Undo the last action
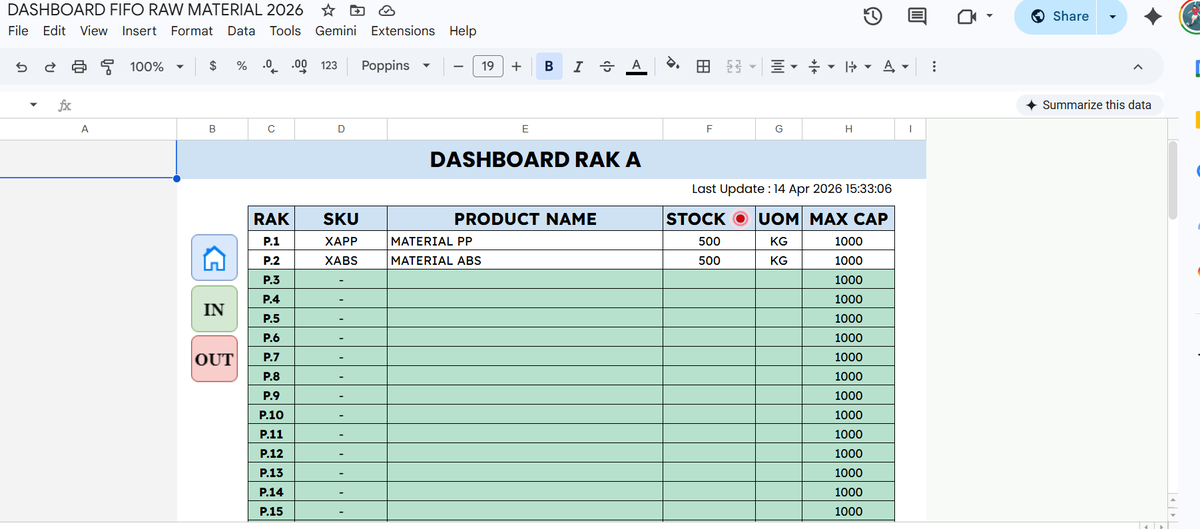Image resolution: width=1200 pixels, height=529 pixels. point(21,66)
